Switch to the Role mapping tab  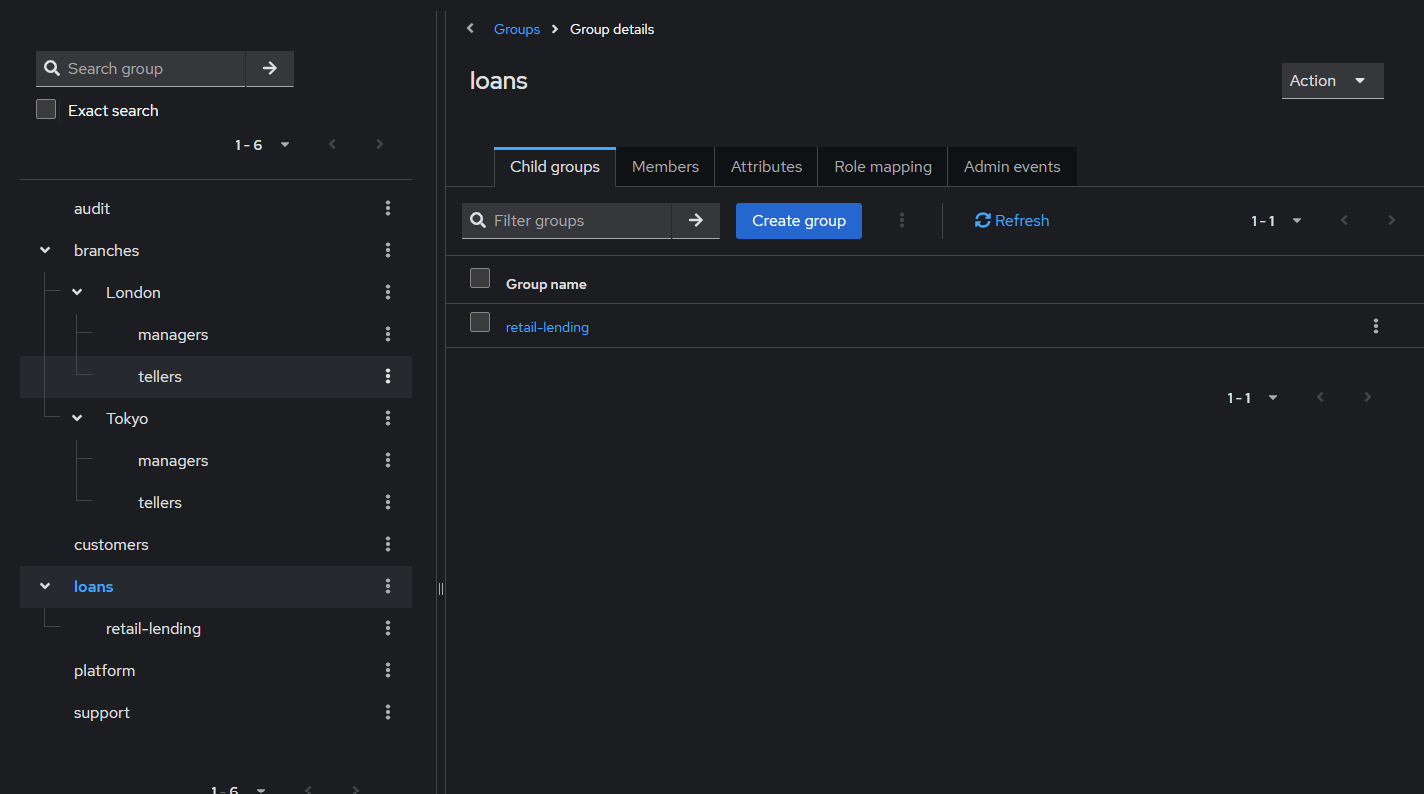883,167
